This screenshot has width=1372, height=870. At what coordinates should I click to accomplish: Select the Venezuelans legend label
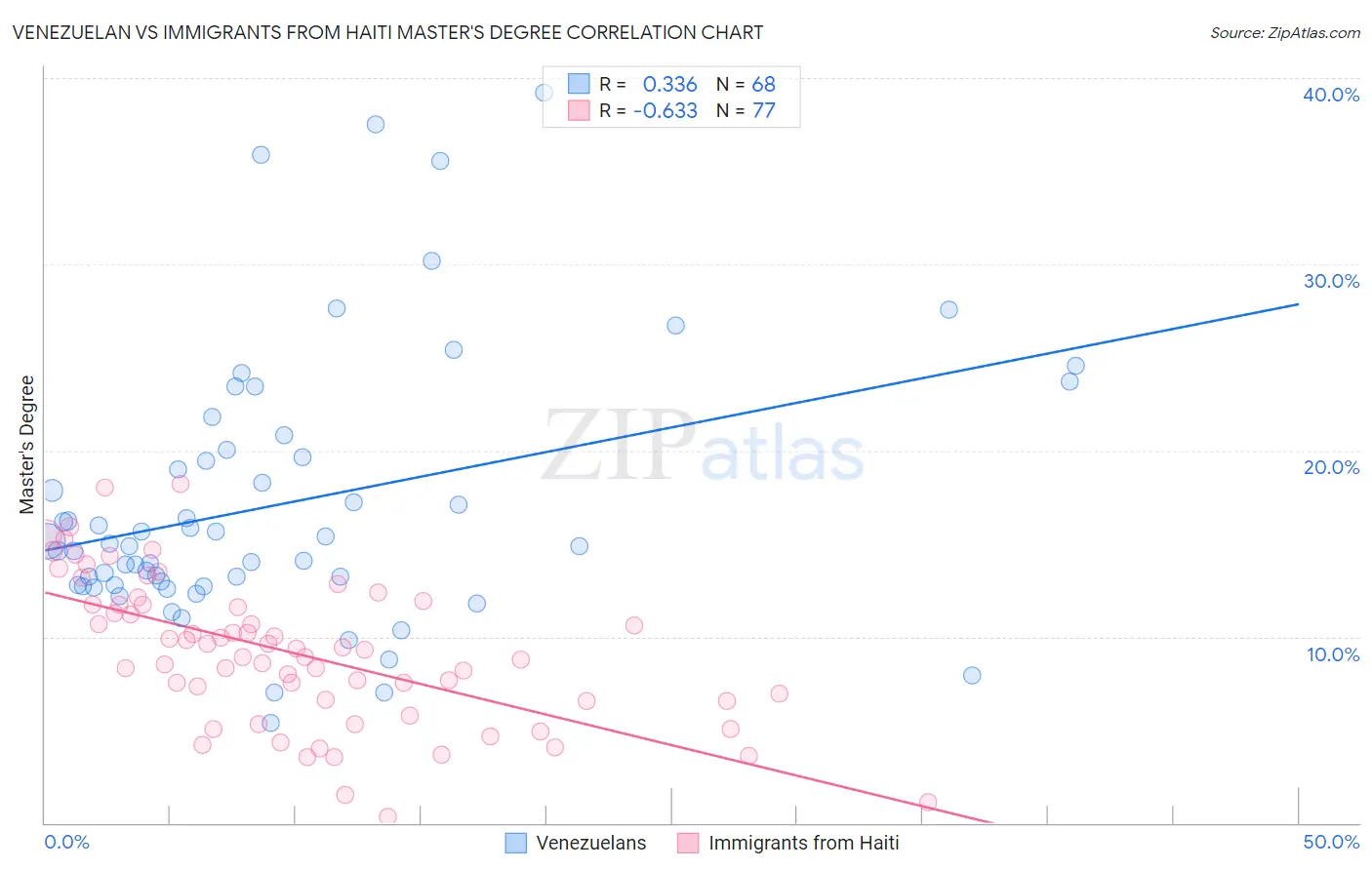click(x=591, y=843)
